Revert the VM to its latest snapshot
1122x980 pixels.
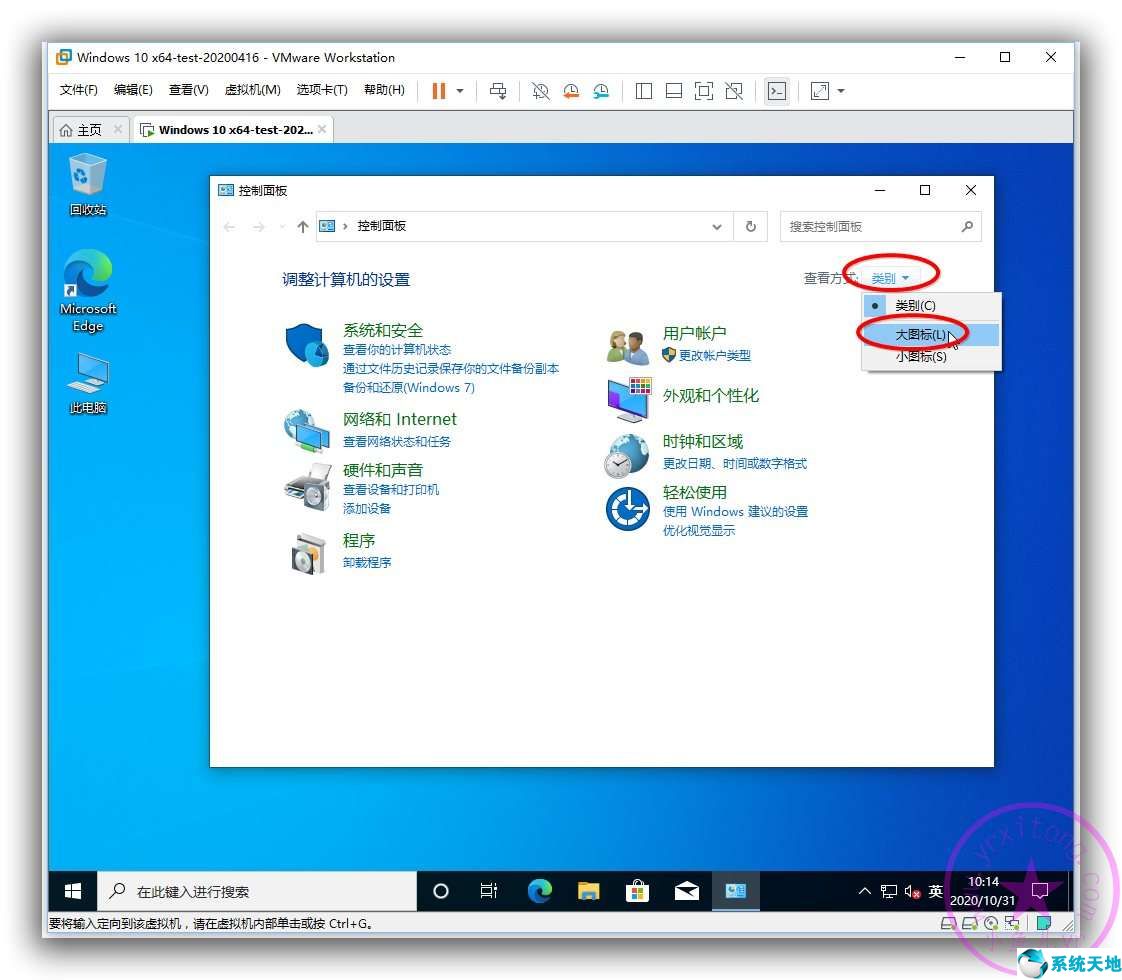click(571, 91)
